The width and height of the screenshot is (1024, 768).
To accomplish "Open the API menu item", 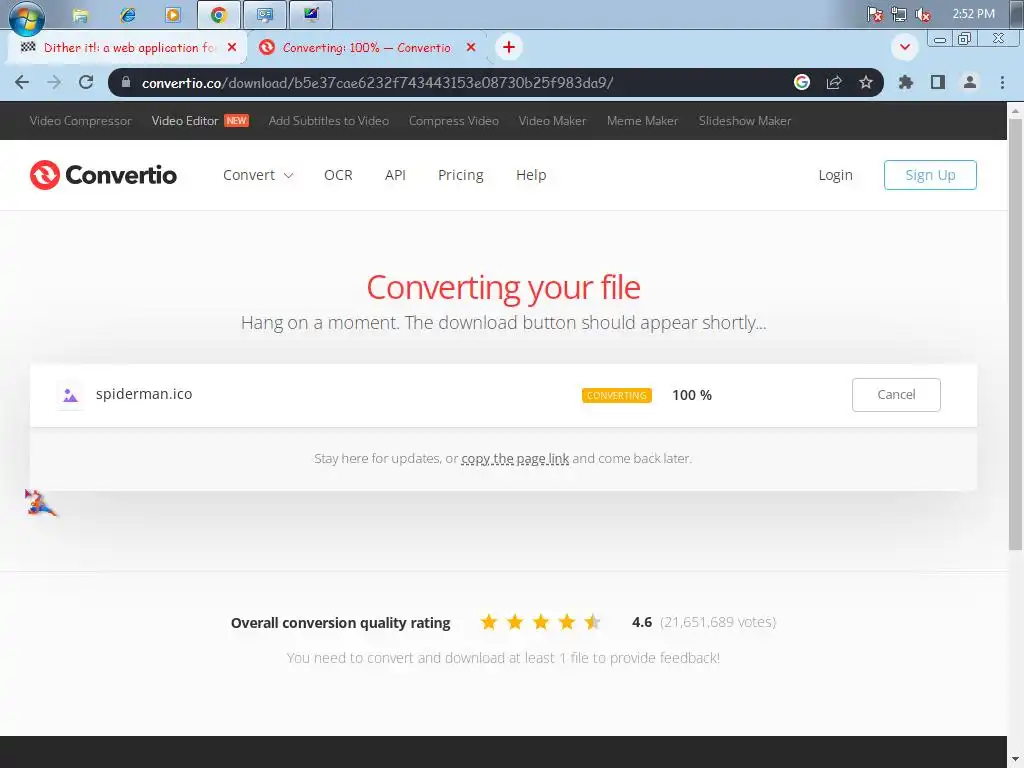I will point(395,175).
